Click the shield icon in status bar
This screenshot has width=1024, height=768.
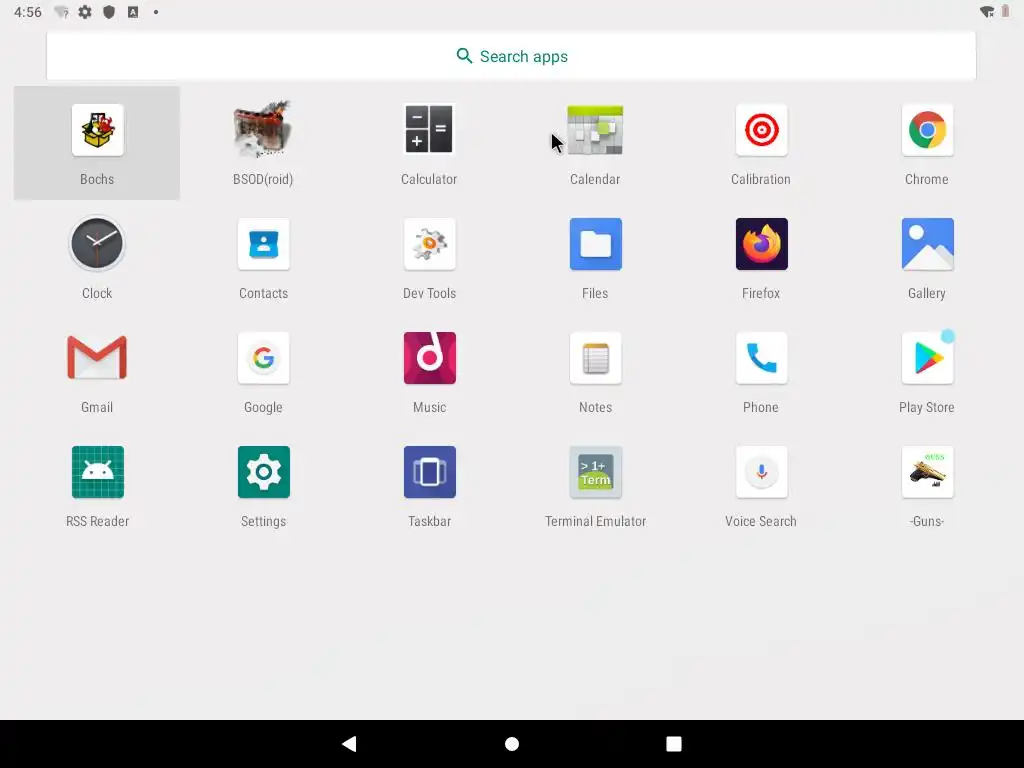click(109, 12)
